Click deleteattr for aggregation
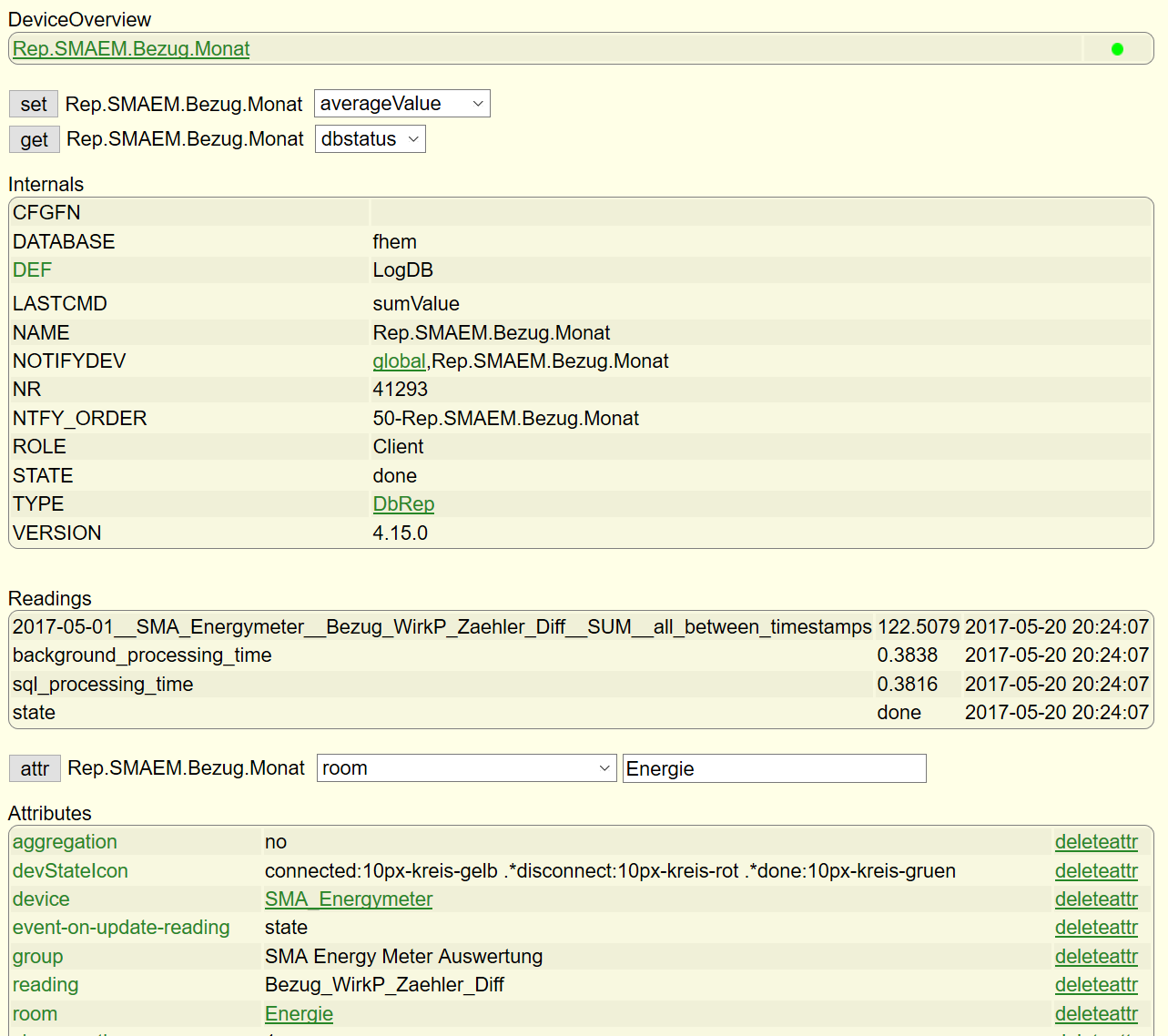1168x1036 pixels. coord(1096,842)
